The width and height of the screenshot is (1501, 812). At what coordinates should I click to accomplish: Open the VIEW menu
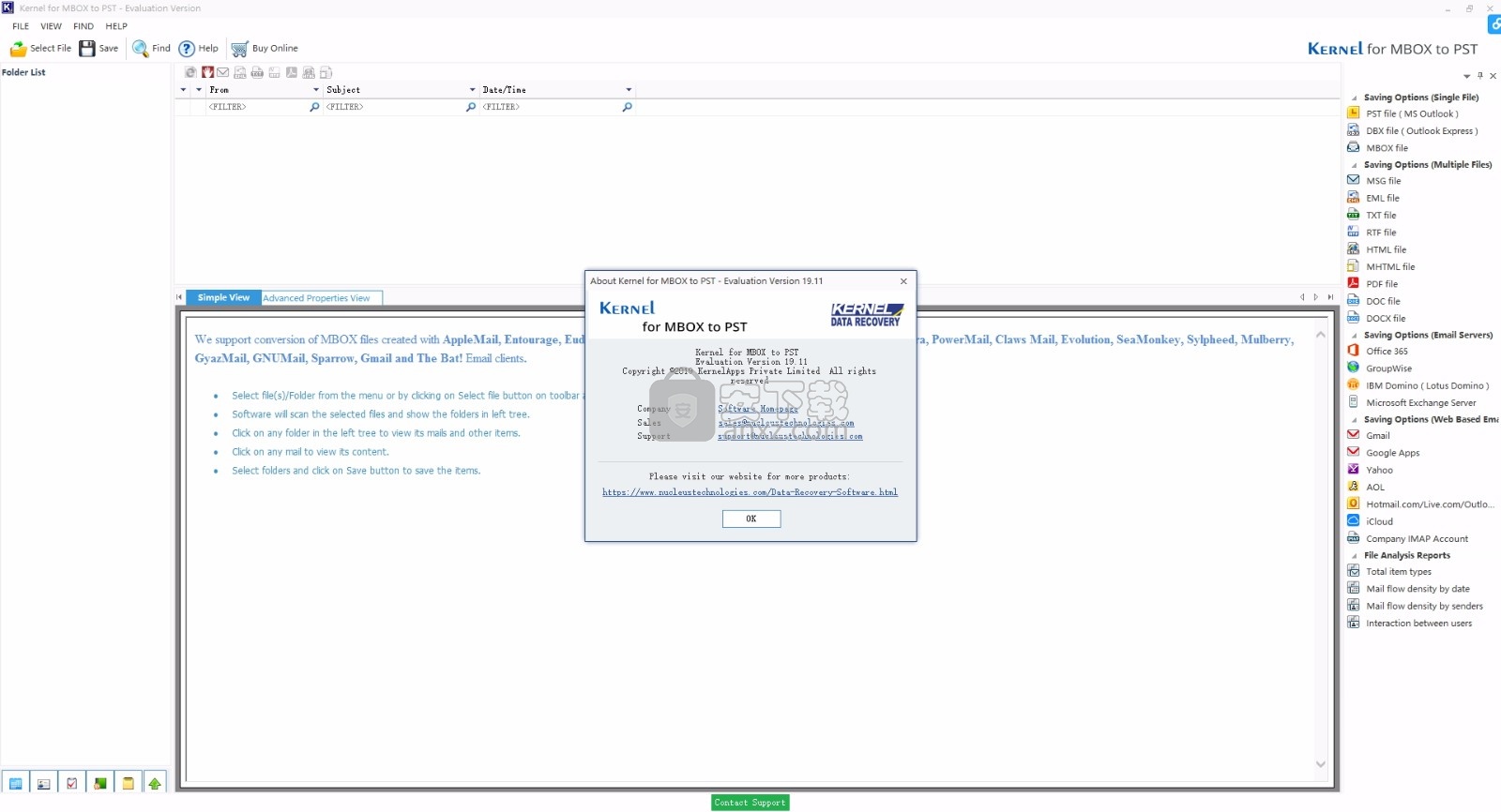[52, 26]
